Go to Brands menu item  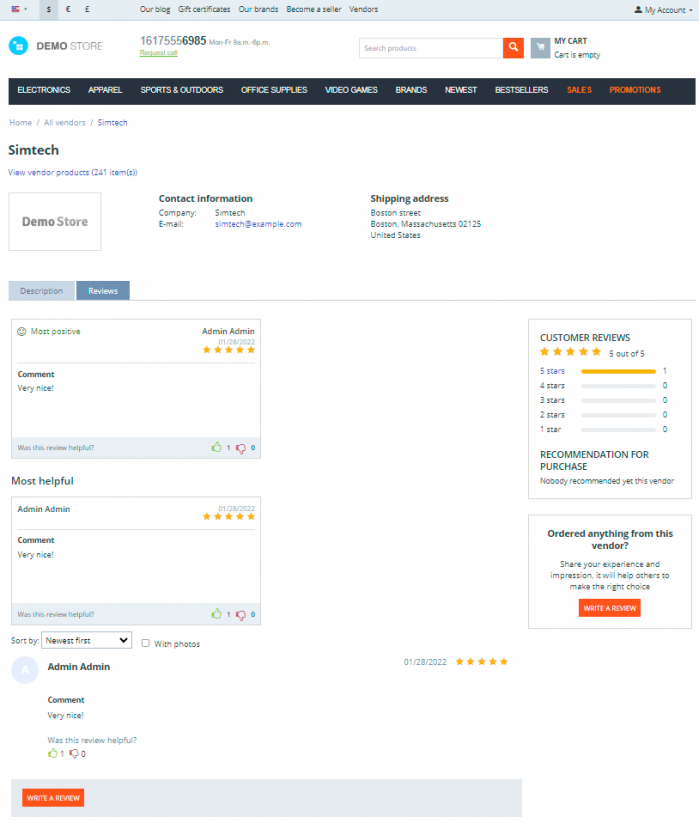[411, 90]
